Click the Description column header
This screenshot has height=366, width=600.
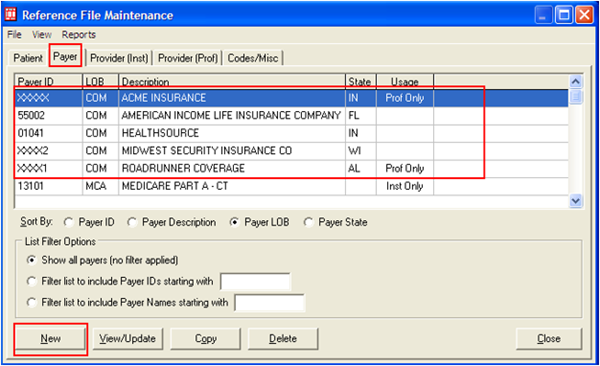(x=232, y=82)
